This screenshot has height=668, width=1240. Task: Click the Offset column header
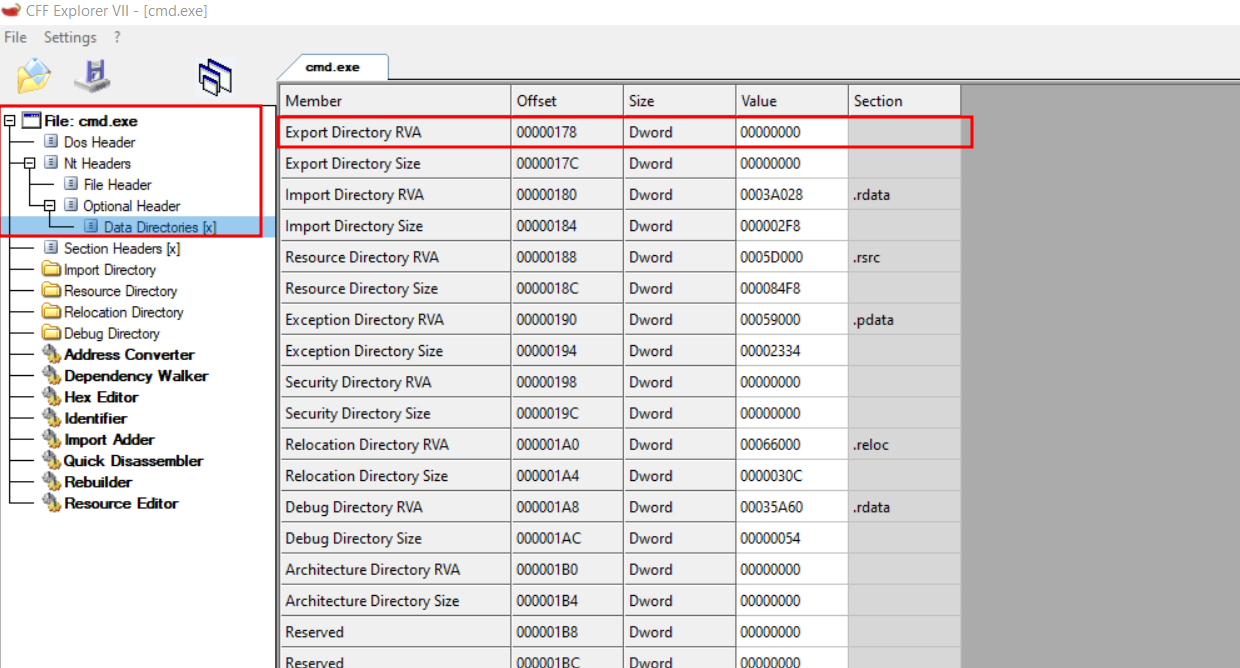pos(566,101)
